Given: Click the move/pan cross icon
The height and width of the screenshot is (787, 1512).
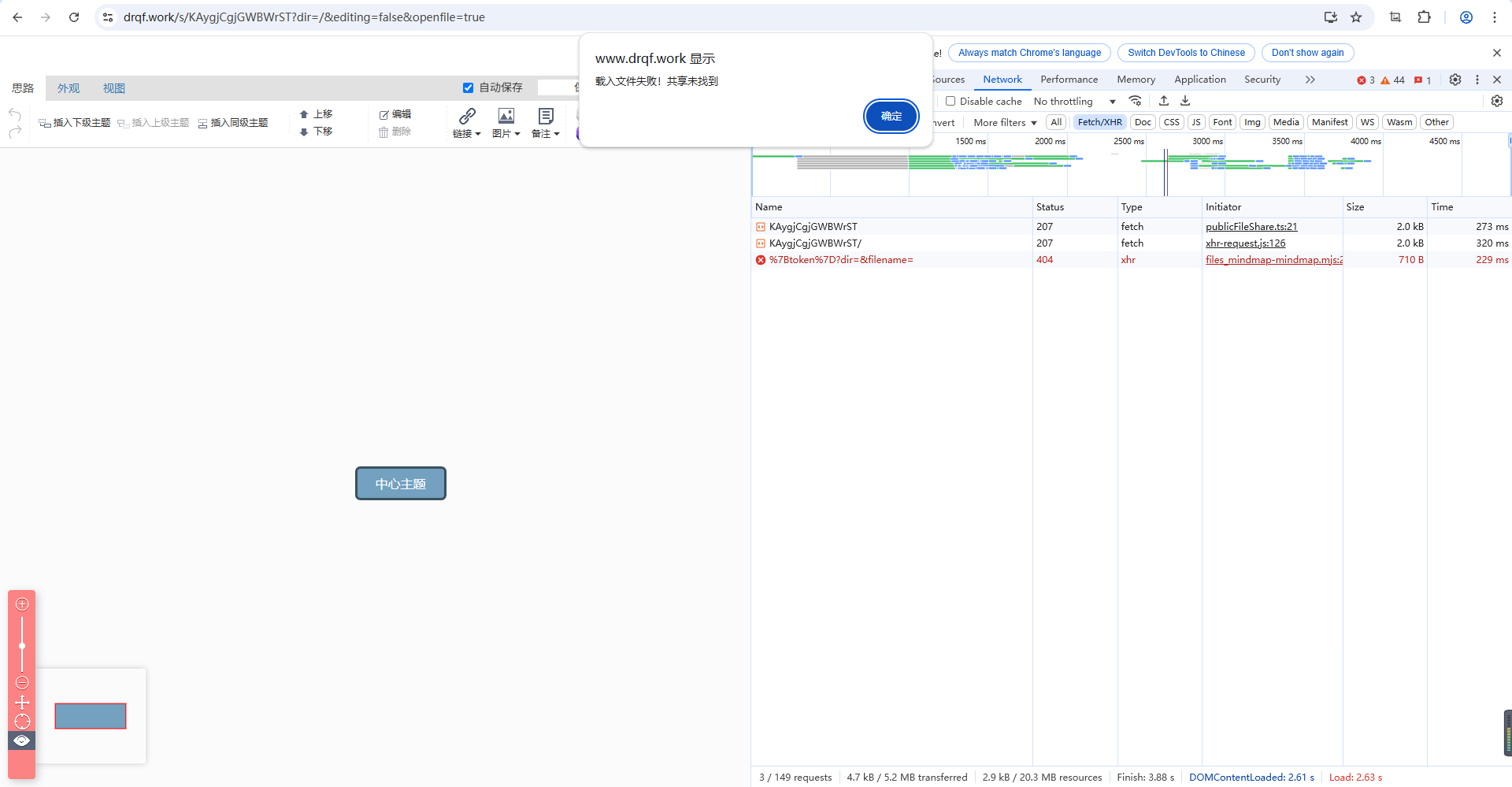Looking at the screenshot, I should [22, 703].
